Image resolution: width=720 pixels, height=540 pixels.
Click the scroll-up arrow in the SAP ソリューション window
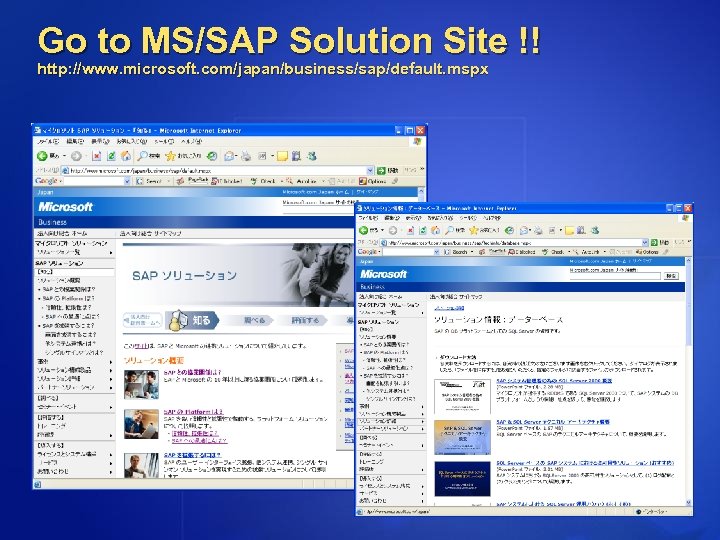[421, 191]
